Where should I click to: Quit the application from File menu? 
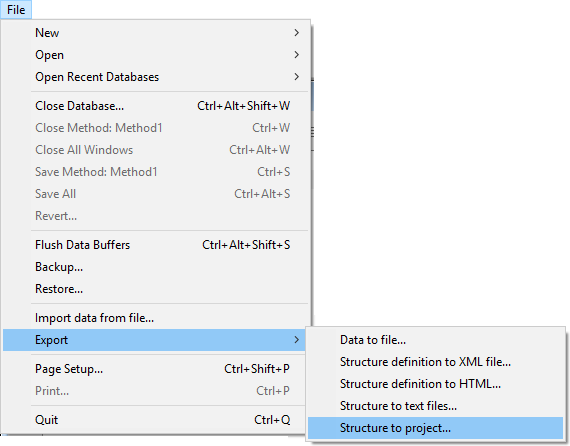pyautogui.click(x=156, y=420)
